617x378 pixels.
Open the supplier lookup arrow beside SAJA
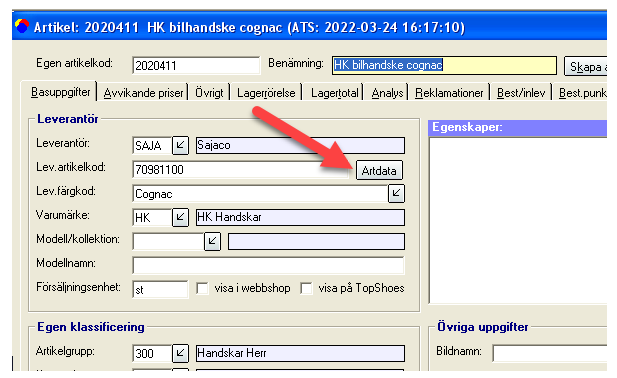click(181, 145)
